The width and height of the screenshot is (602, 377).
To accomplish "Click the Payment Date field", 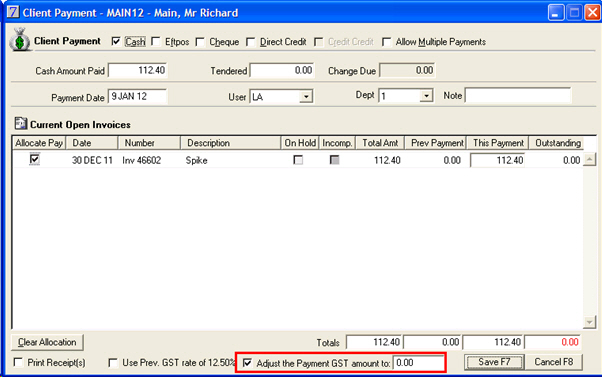I will (x=137, y=96).
